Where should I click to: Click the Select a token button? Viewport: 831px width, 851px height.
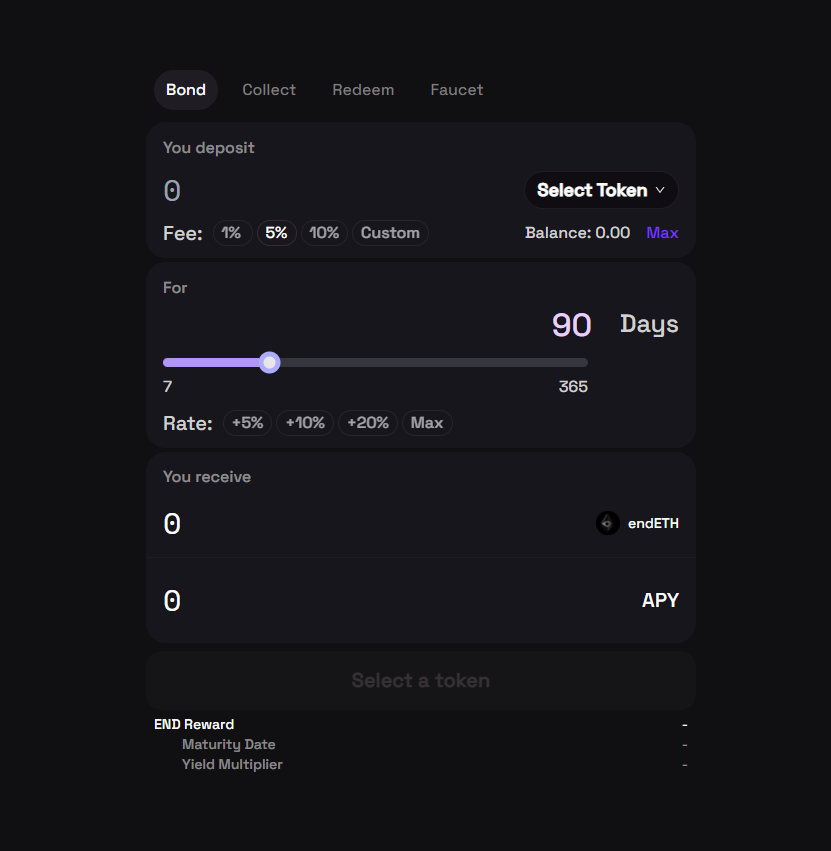pos(420,681)
